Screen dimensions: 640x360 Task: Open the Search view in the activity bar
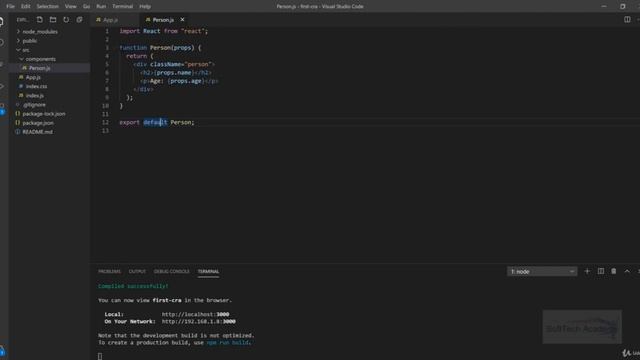(x=2, y=42)
